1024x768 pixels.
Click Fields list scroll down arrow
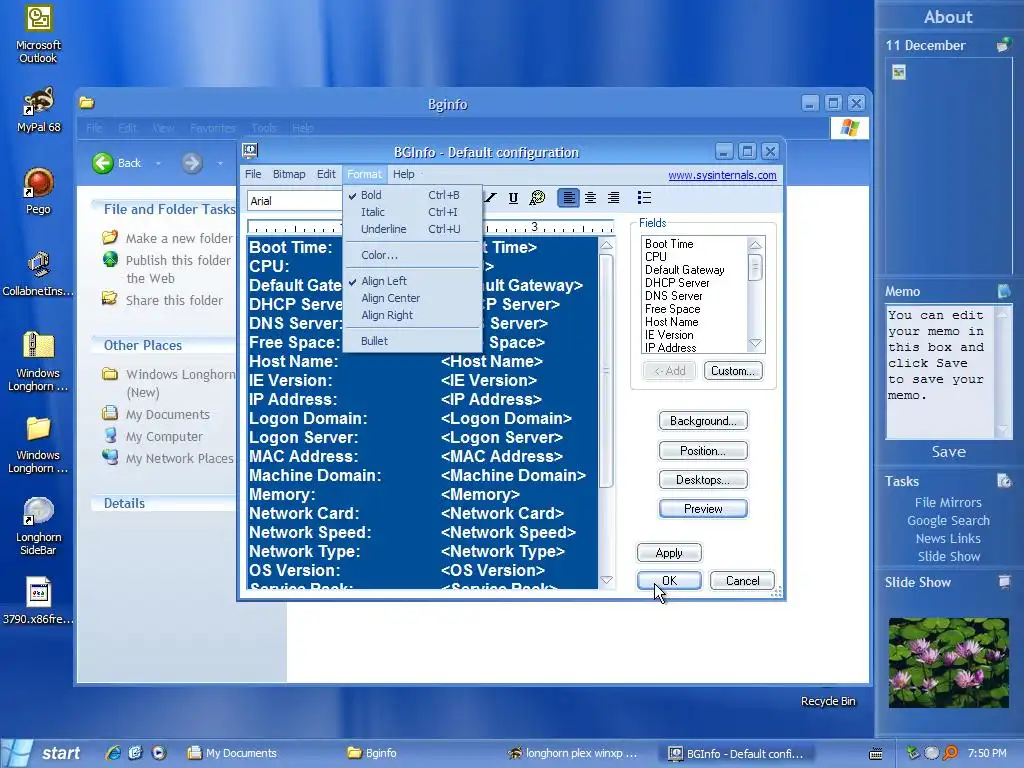tap(755, 344)
